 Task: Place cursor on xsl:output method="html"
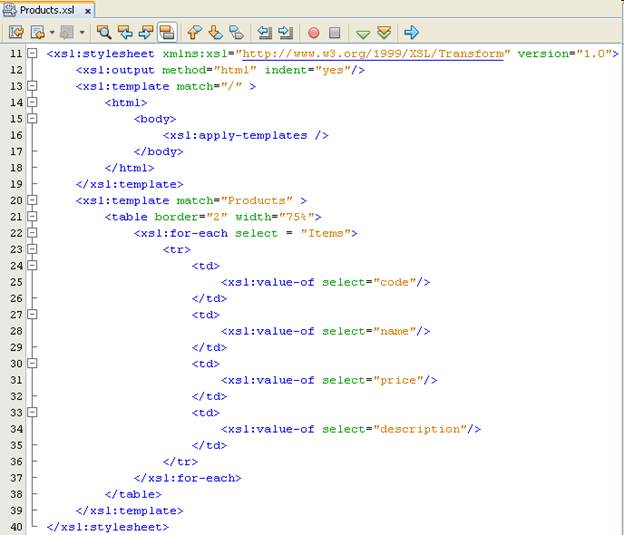coord(166,70)
